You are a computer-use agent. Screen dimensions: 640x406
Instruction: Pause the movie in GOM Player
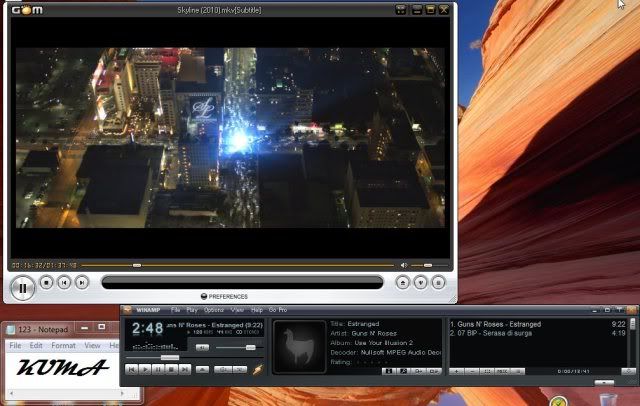click(22, 288)
